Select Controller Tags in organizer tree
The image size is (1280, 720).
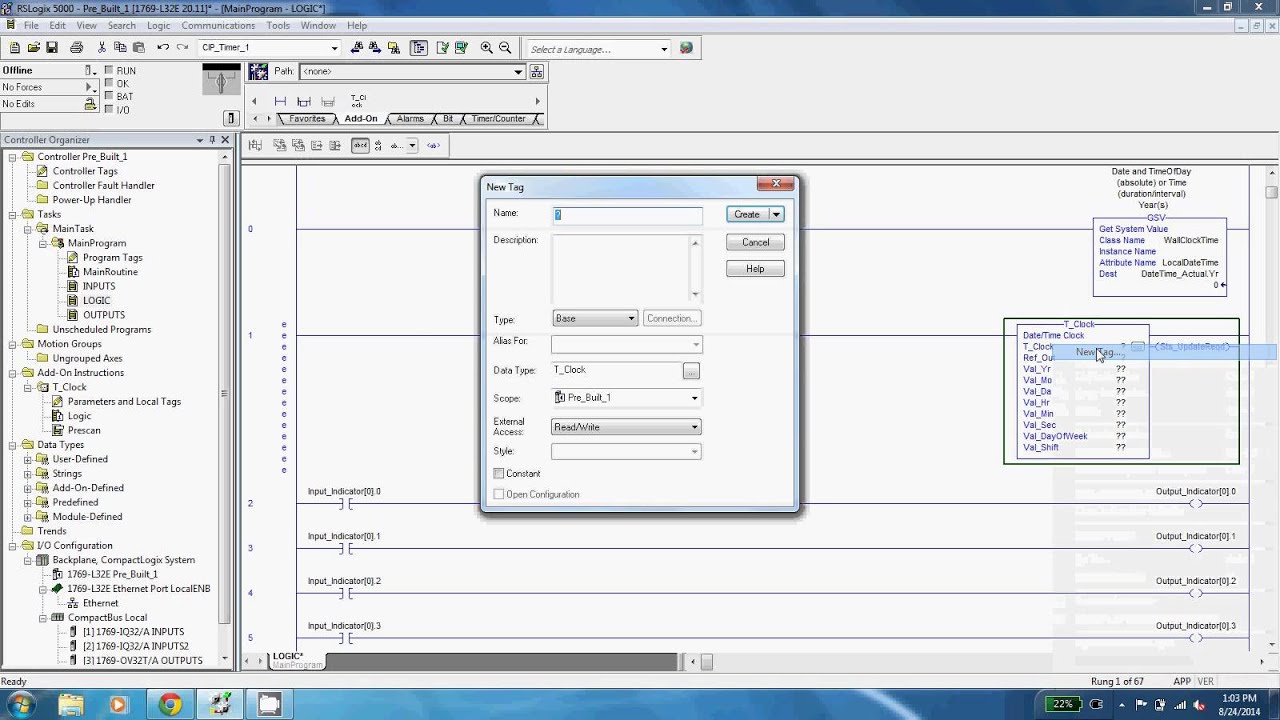click(84, 171)
